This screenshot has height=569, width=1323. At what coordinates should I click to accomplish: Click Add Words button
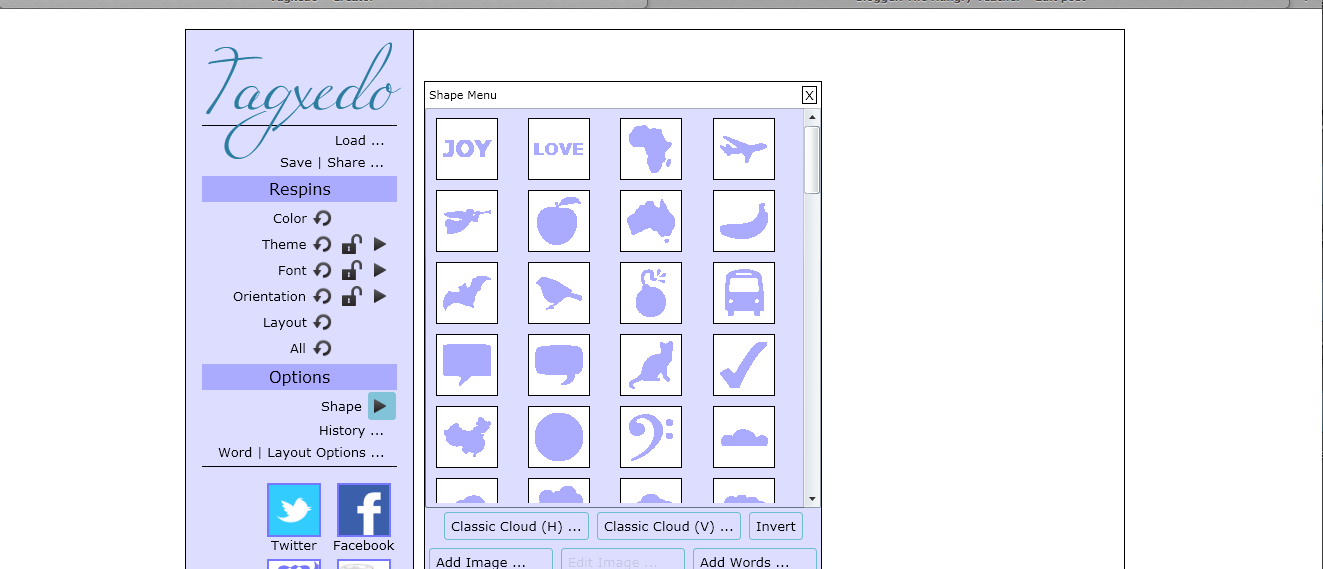point(755,559)
